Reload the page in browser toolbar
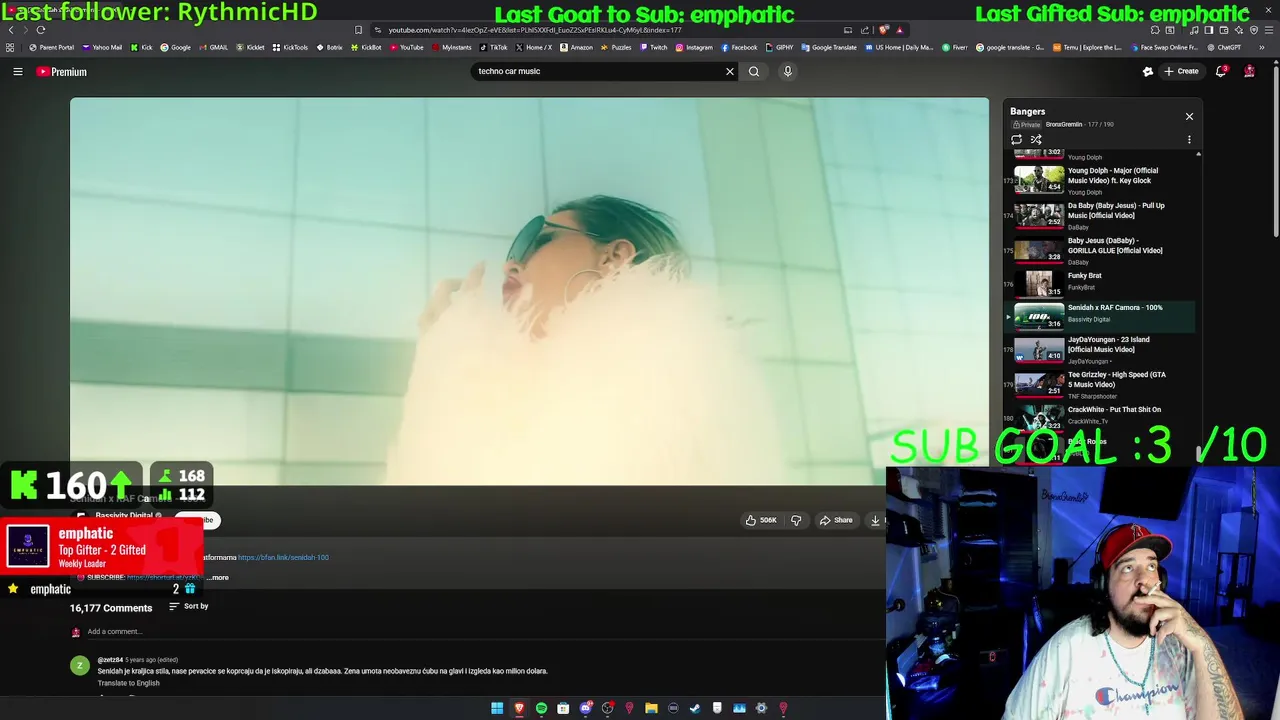Image resolution: width=1280 pixels, height=720 pixels. click(41, 30)
